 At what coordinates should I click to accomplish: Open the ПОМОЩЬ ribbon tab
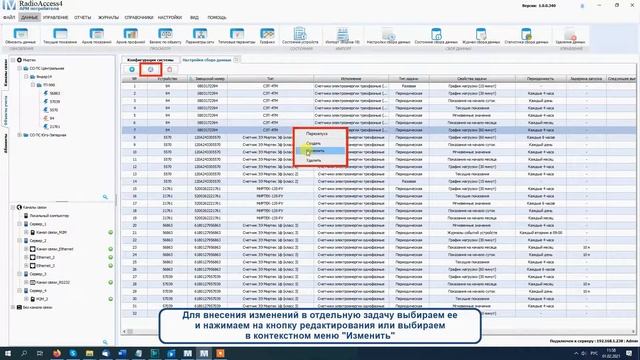tap(217, 18)
